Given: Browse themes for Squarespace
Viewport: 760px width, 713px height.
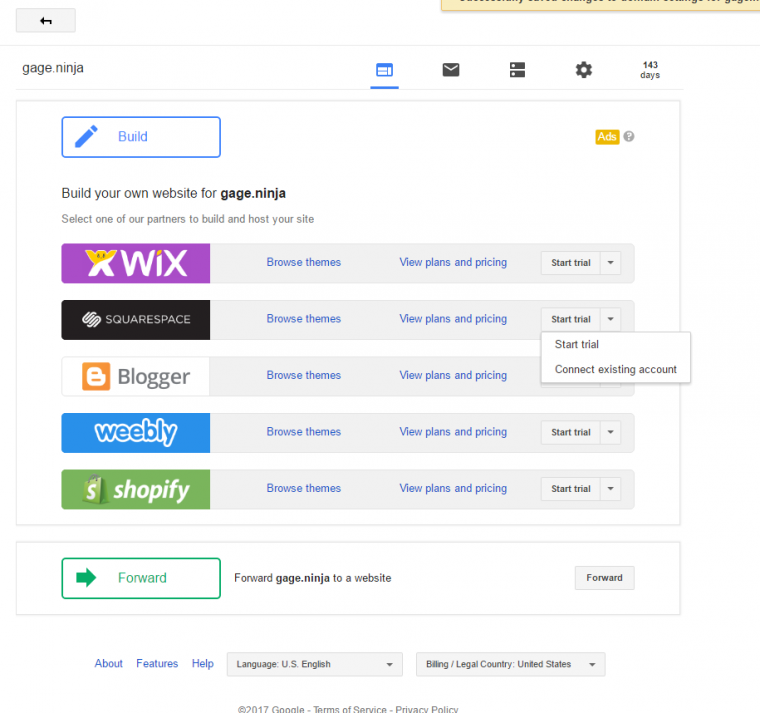Looking at the screenshot, I should (x=303, y=319).
